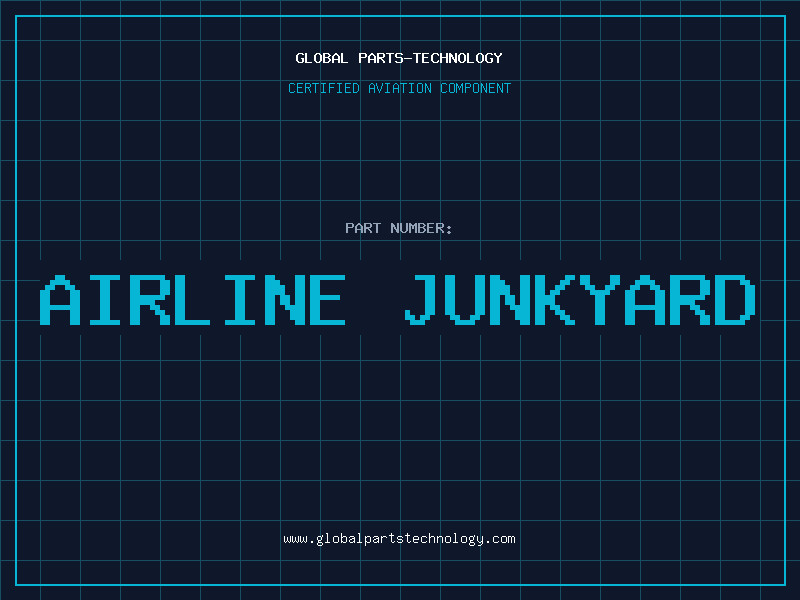Select the 'CERTIFIED AVIATION COMPONENT' subtitle
The image size is (800, 600).
point(399,88)
